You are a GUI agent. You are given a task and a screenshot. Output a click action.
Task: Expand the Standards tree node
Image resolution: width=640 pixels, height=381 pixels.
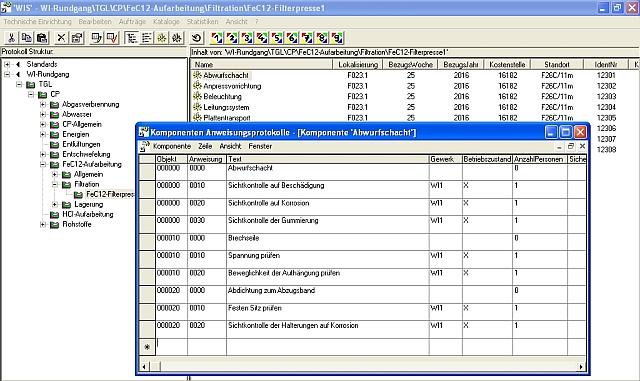[7, 64]
